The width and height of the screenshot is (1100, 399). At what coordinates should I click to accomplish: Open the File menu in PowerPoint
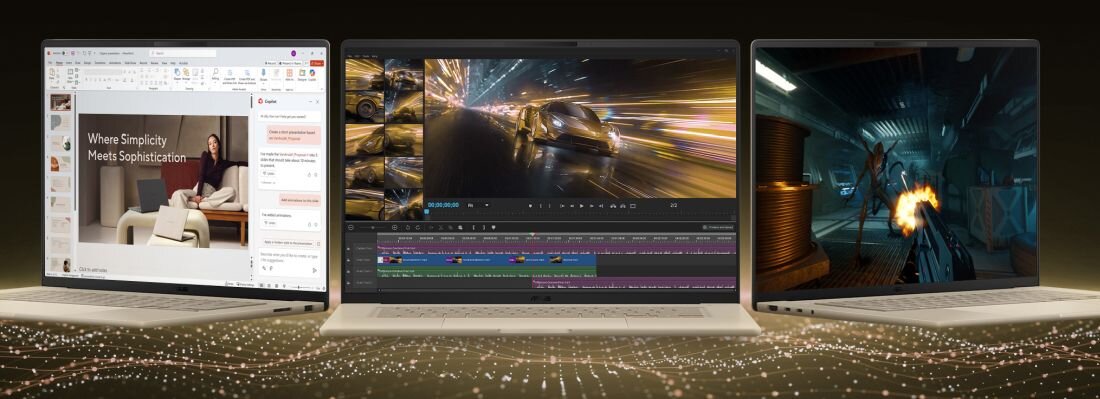[50, 63]
